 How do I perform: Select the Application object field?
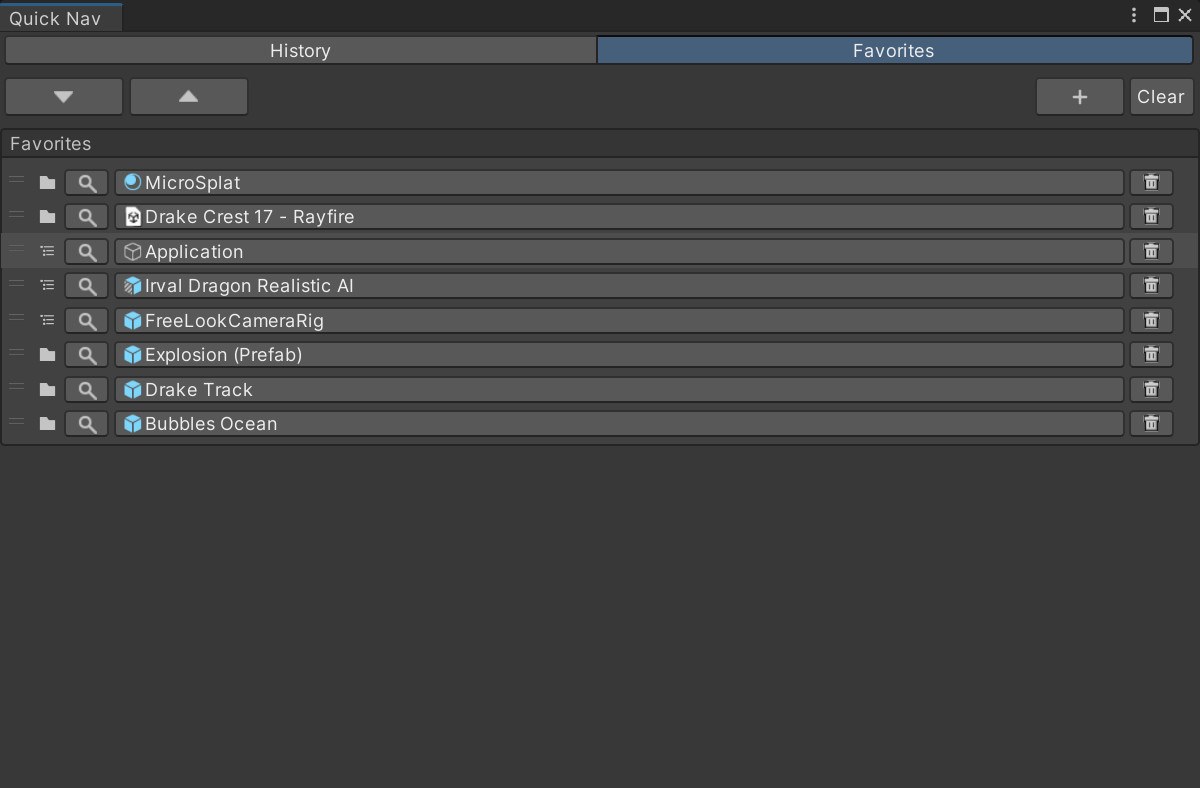[x=619, y=252]
